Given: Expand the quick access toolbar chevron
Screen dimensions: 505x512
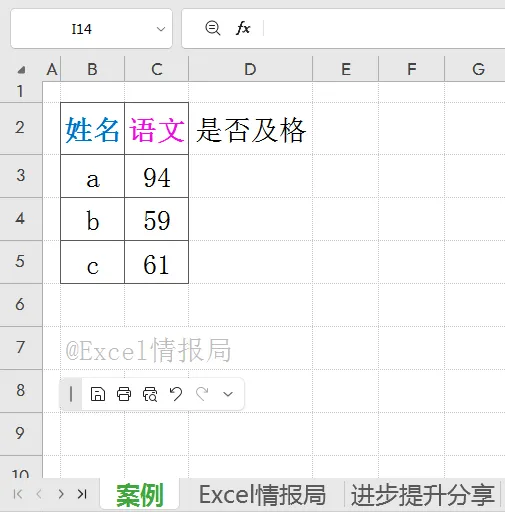Looking at the screenshot, I should (x=228, y=394).
